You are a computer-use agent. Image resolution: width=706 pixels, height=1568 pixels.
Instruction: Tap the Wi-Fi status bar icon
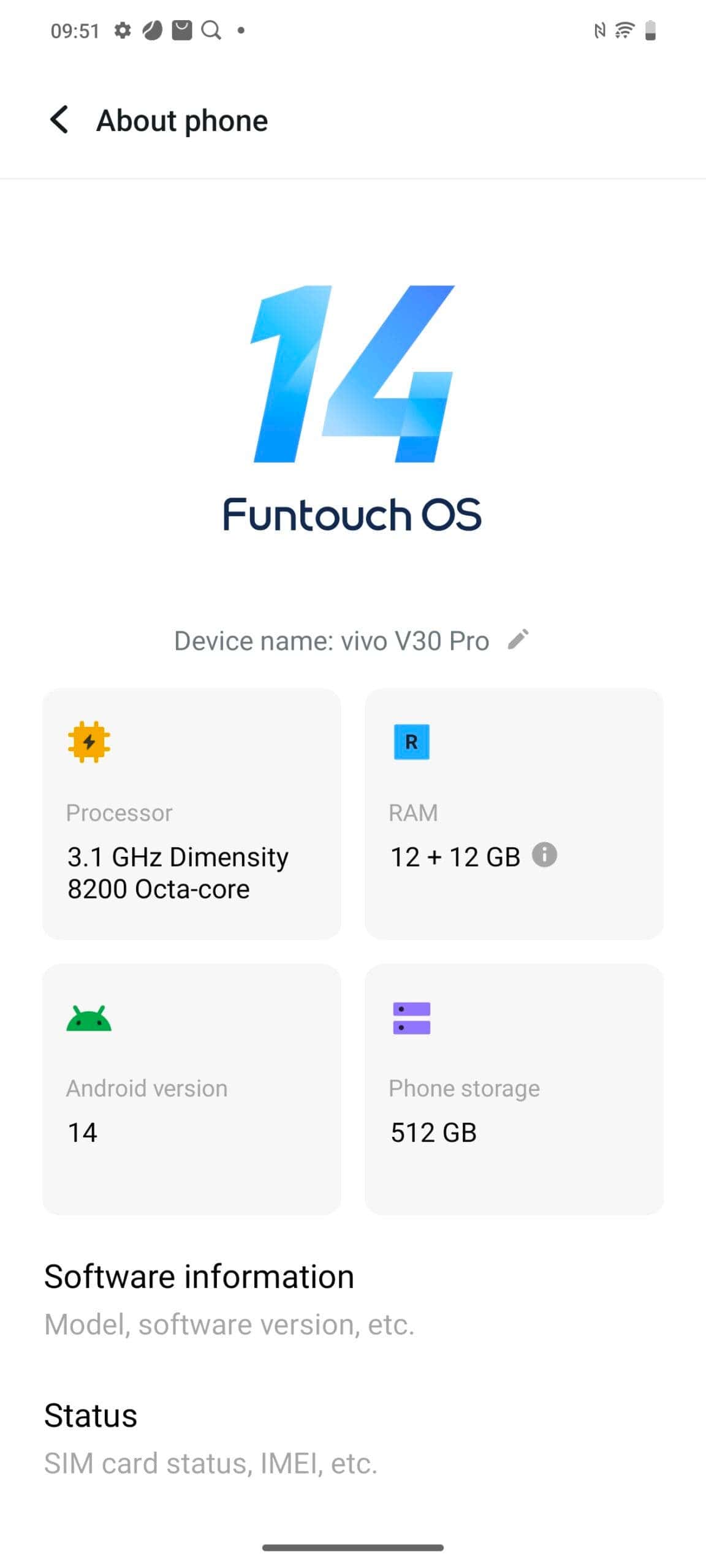[x=624, y=30]
